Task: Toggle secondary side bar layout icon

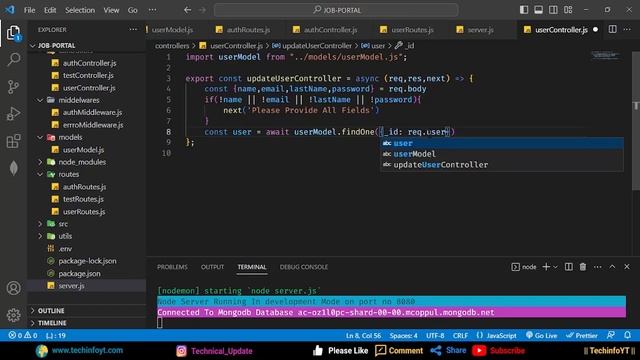Action: click(x=553, y=10)
